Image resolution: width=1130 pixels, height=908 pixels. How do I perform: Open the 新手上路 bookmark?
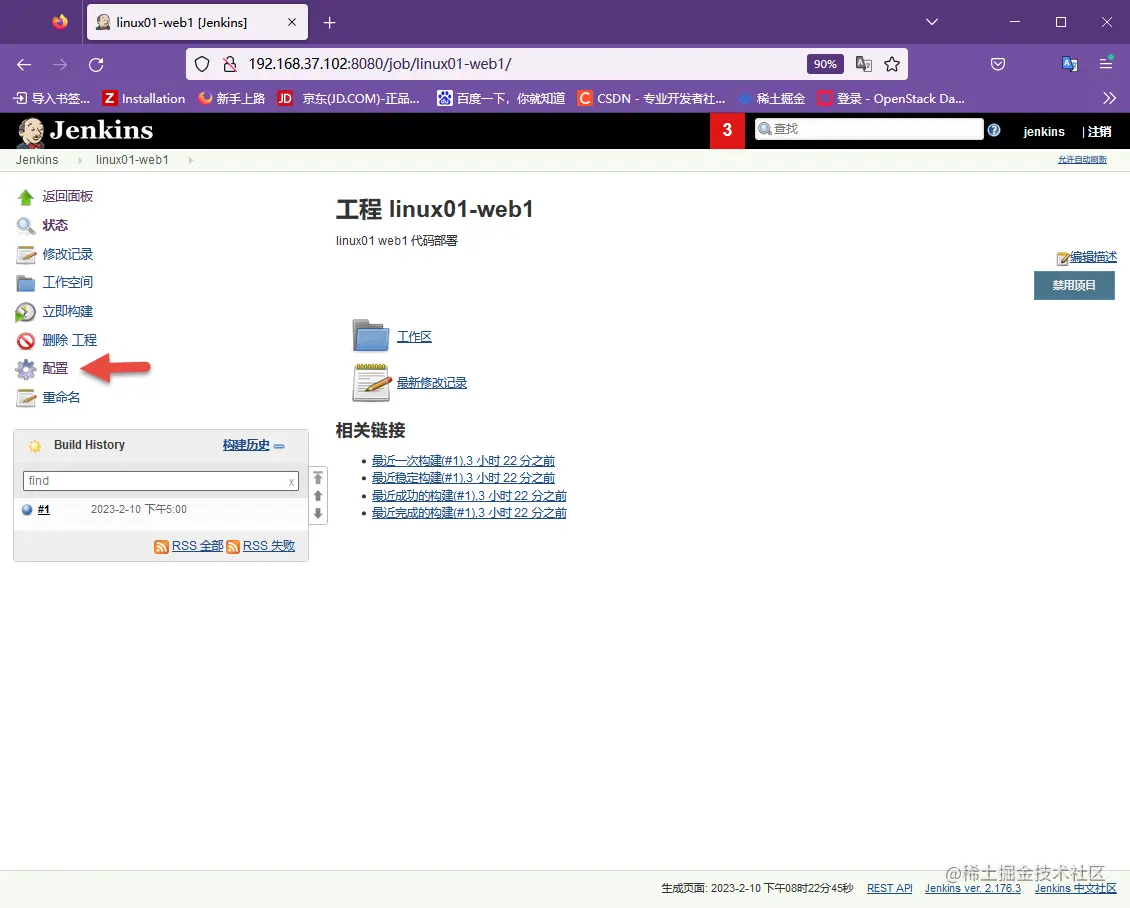(232, 98)
